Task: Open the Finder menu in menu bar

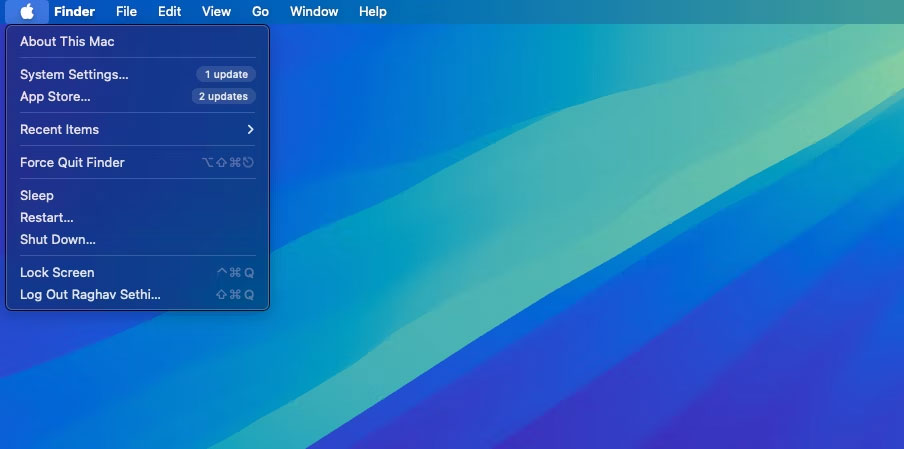Action: pyautogui.click(x=74, y=12)
